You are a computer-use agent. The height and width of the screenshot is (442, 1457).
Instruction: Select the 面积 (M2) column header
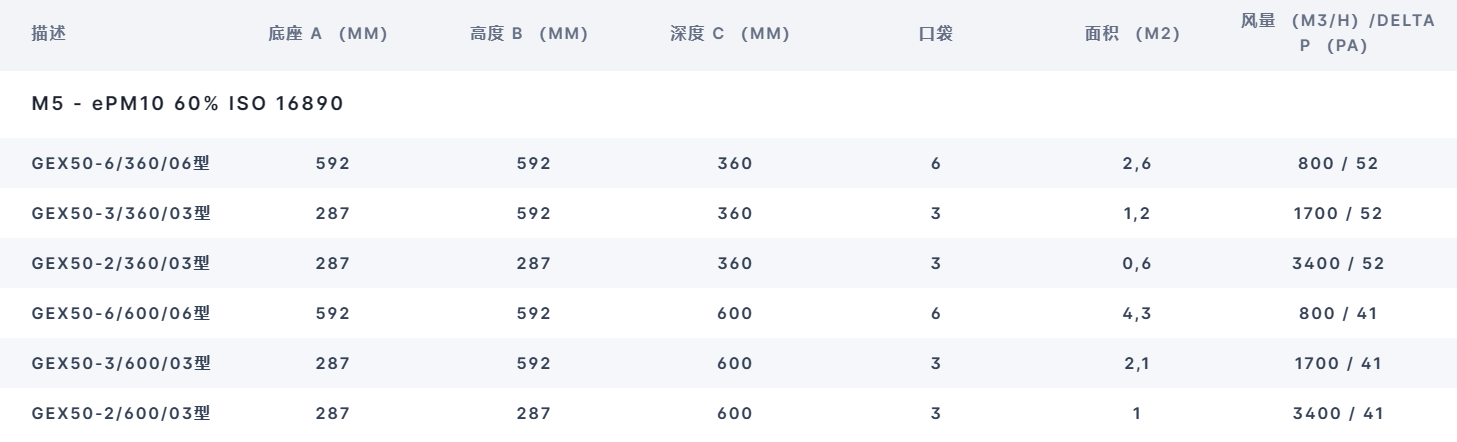tap(1132, 34)
